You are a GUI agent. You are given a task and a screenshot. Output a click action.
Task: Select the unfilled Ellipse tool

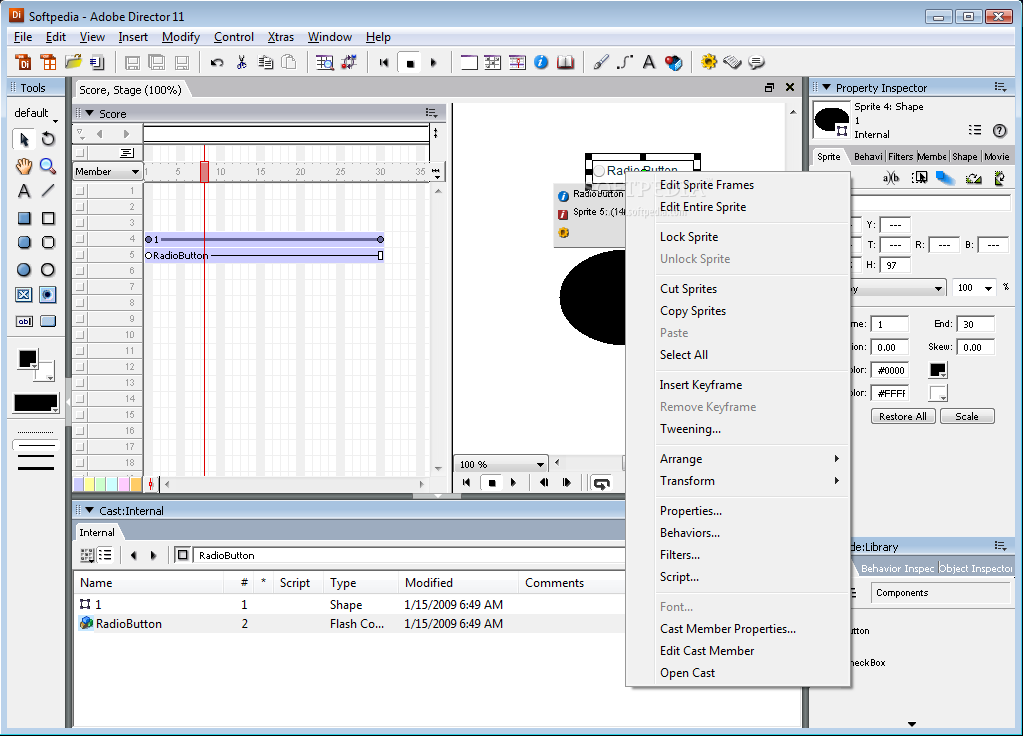(48, 269)
